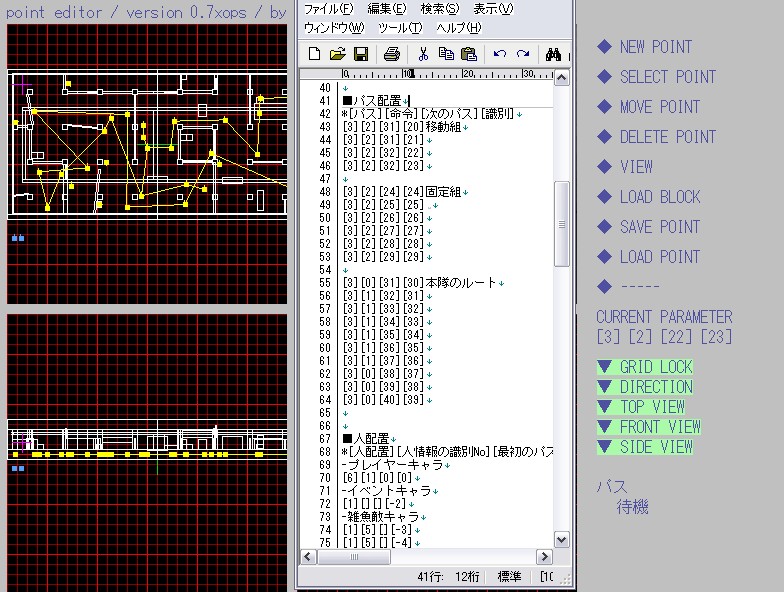Click diamond icon beside DELETE POINT
784x592 pixels.
(x=604, y=136)
